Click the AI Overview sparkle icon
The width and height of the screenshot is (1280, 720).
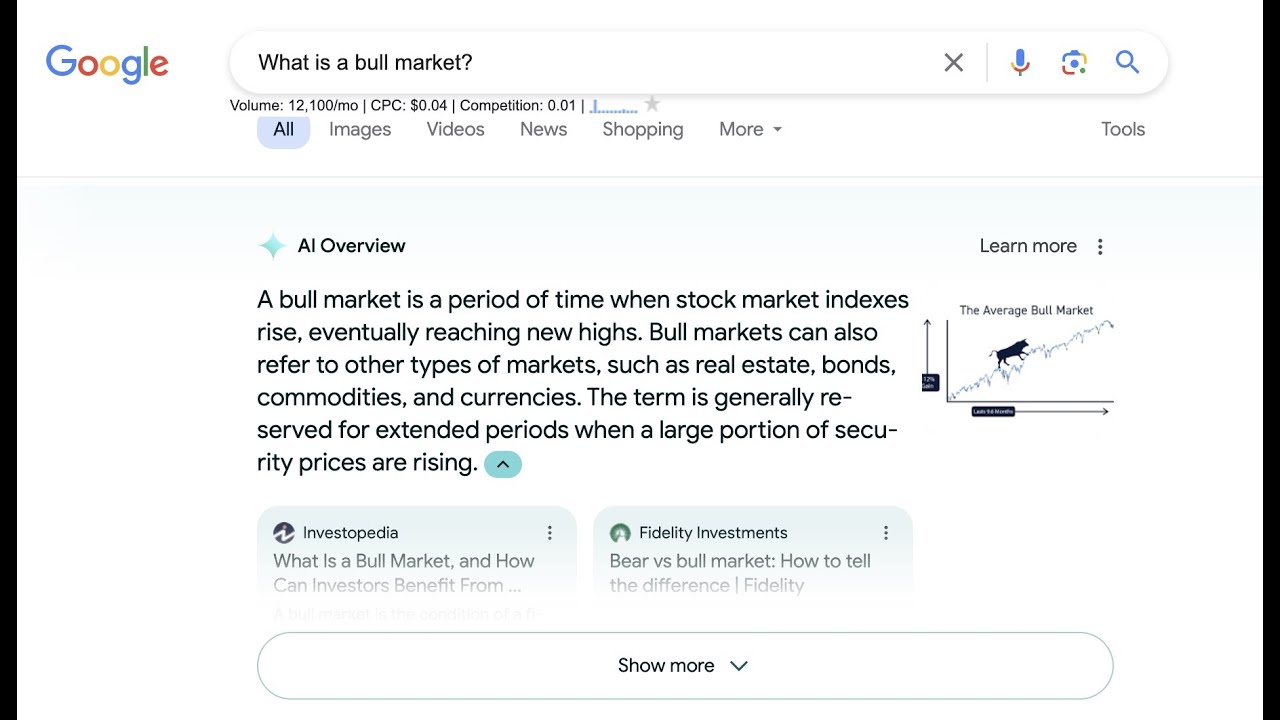[x=272, y=246]
